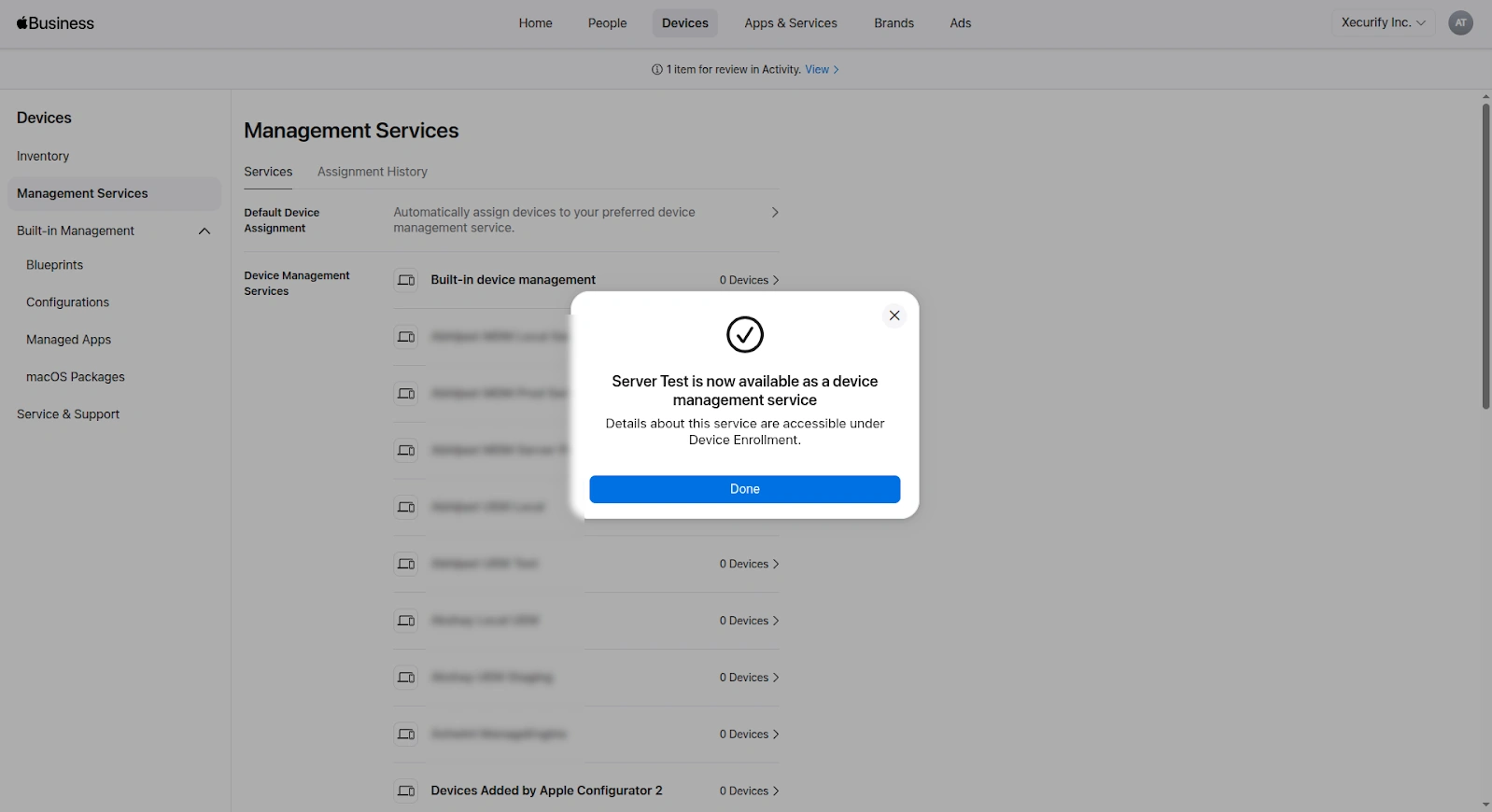Open Blueprints in the sidebar
1492x812 pixels.
[55, 265]
